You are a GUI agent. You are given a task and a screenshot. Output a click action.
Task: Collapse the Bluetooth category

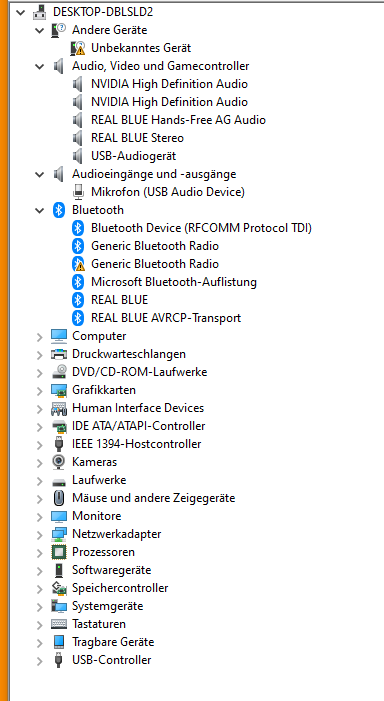tap(40, 211)
